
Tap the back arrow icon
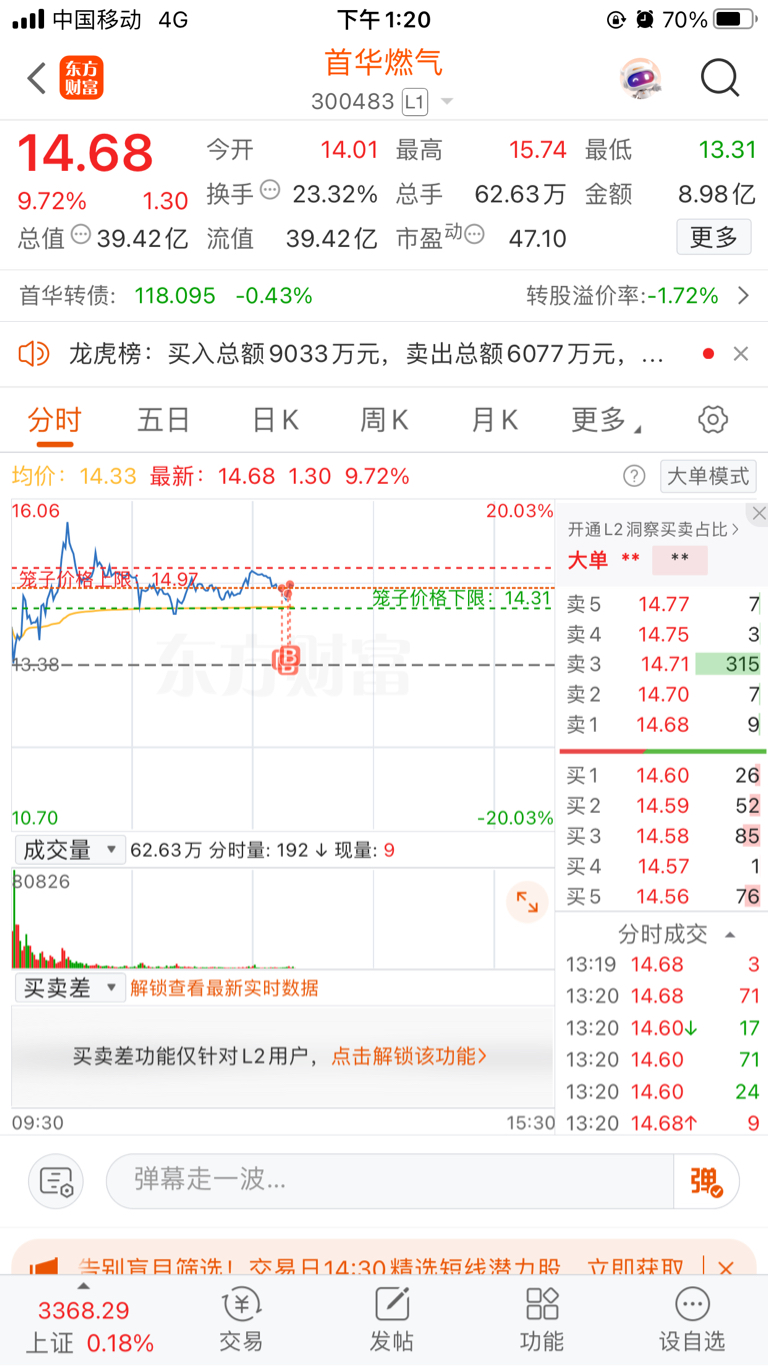pyautogui.click(x=37, y=78)
